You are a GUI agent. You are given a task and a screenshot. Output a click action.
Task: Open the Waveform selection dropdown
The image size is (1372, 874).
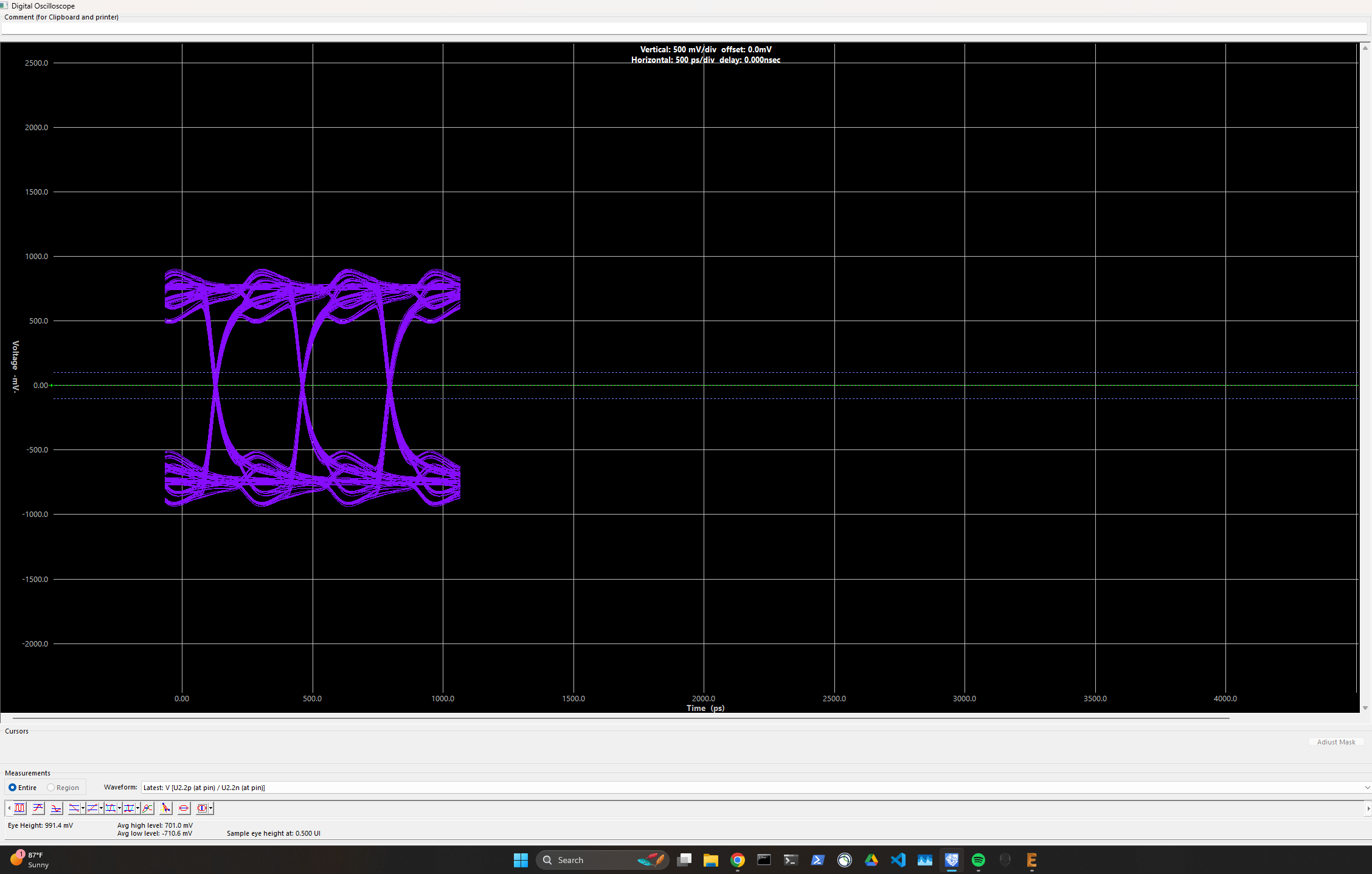pyautogui.click(x=1367, y=788)
